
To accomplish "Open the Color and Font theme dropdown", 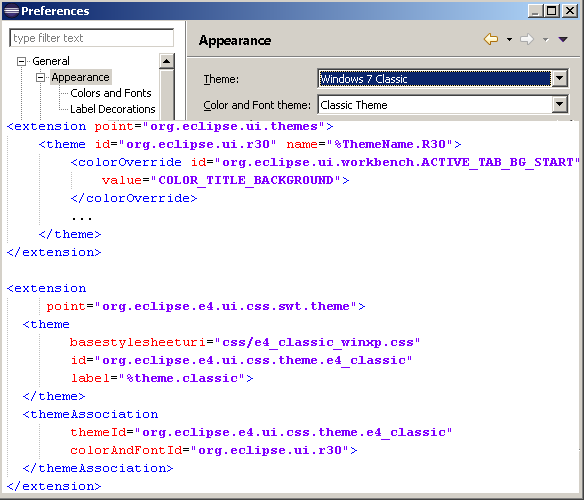I will coord(560,105).
